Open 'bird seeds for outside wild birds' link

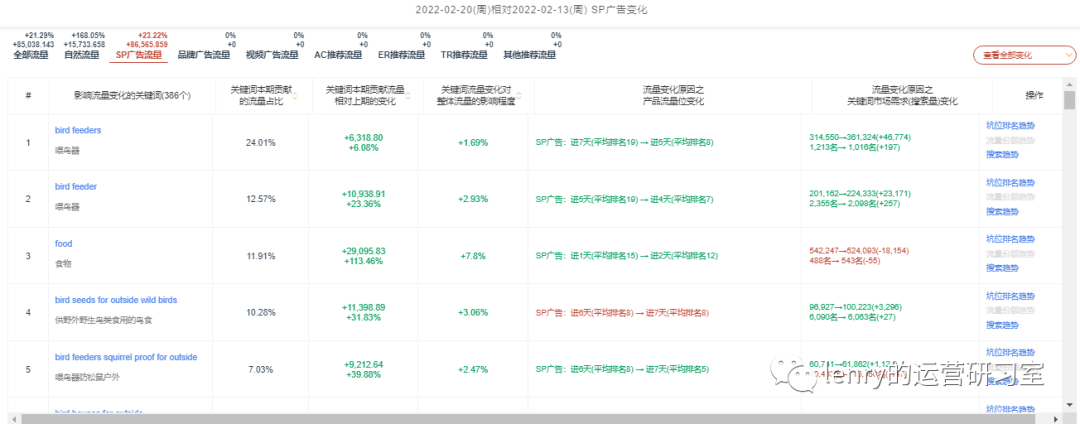(116, 300)
